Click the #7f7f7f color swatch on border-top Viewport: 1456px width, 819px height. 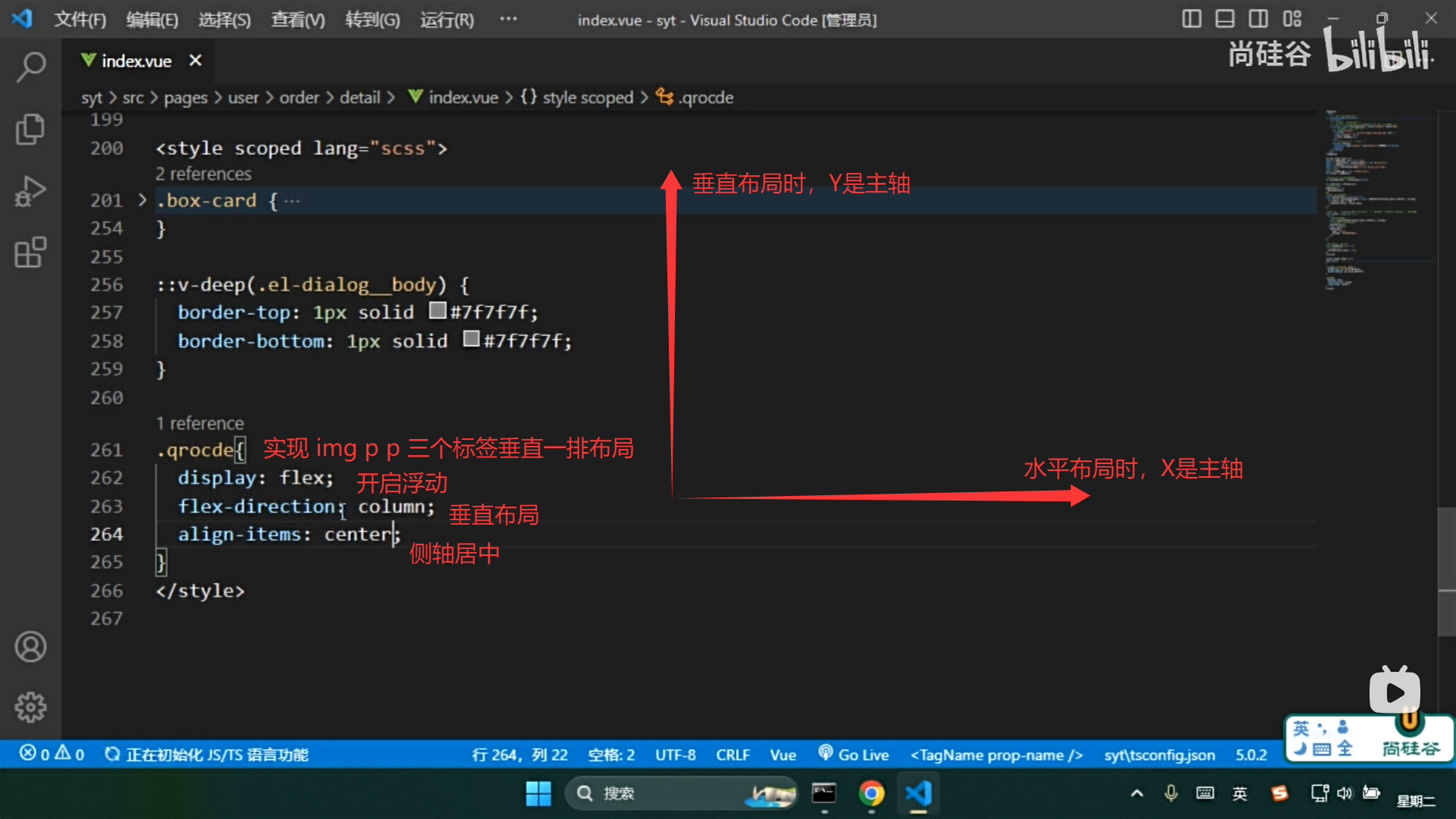(438, 311)
